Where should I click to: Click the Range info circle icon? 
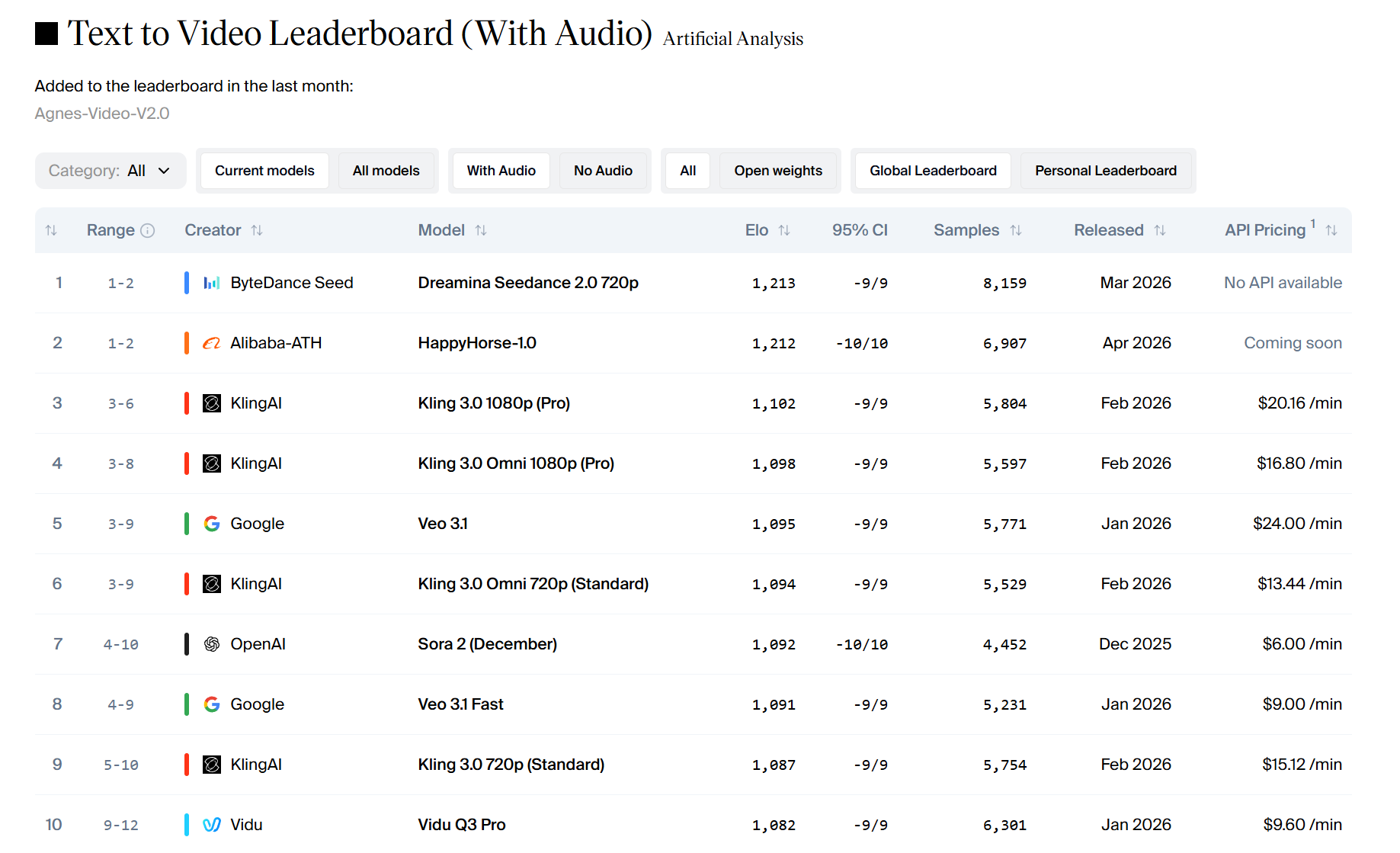[x=148, y=230]
